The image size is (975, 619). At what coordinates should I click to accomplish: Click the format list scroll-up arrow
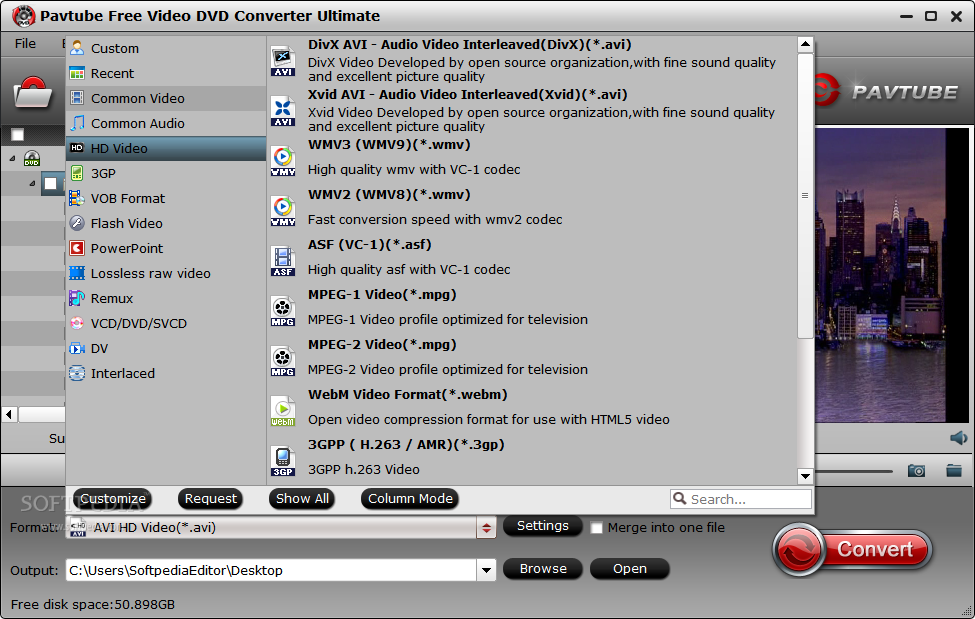point(805,44)
